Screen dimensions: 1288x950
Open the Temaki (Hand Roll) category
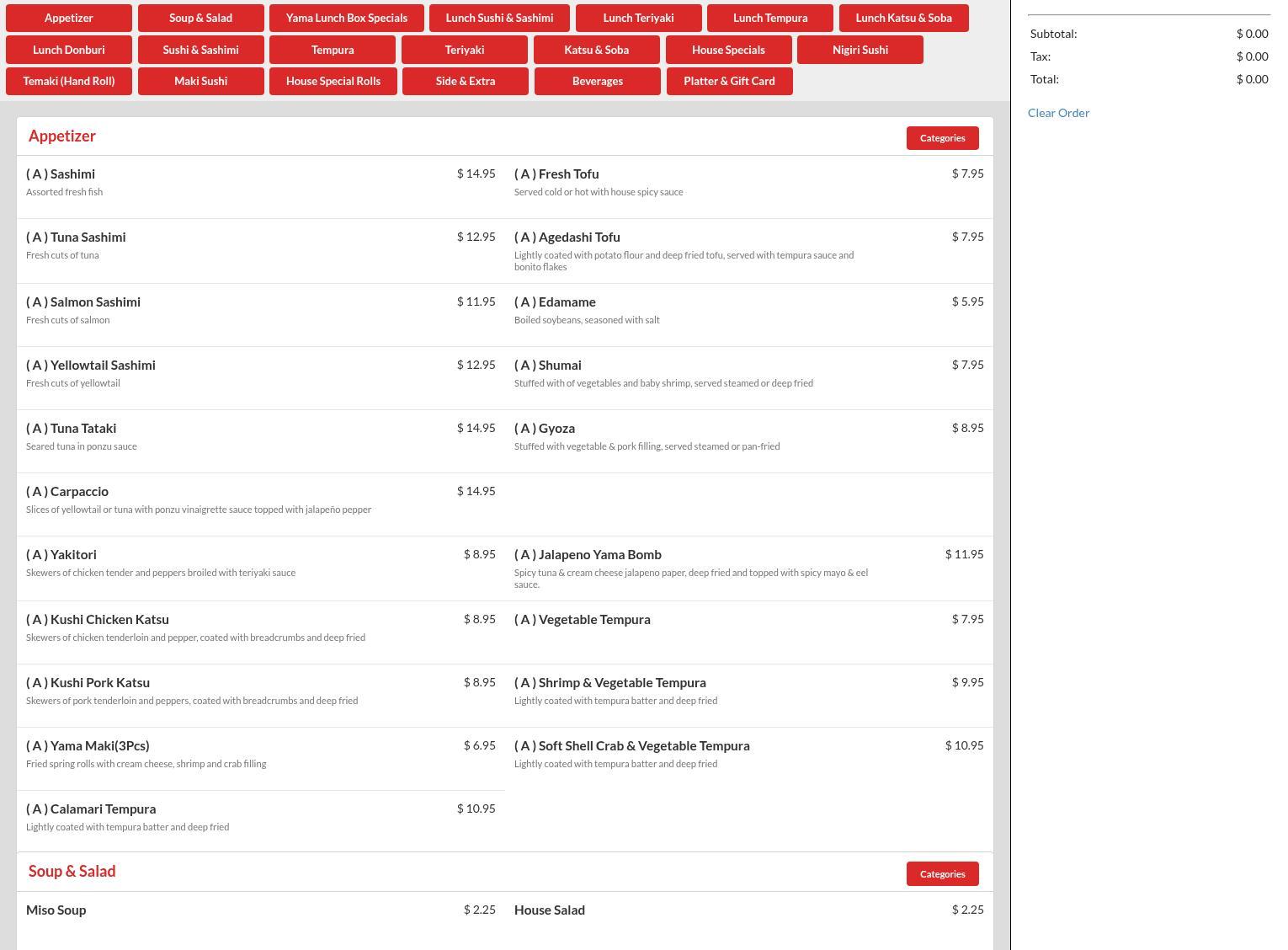click(69, 81)
